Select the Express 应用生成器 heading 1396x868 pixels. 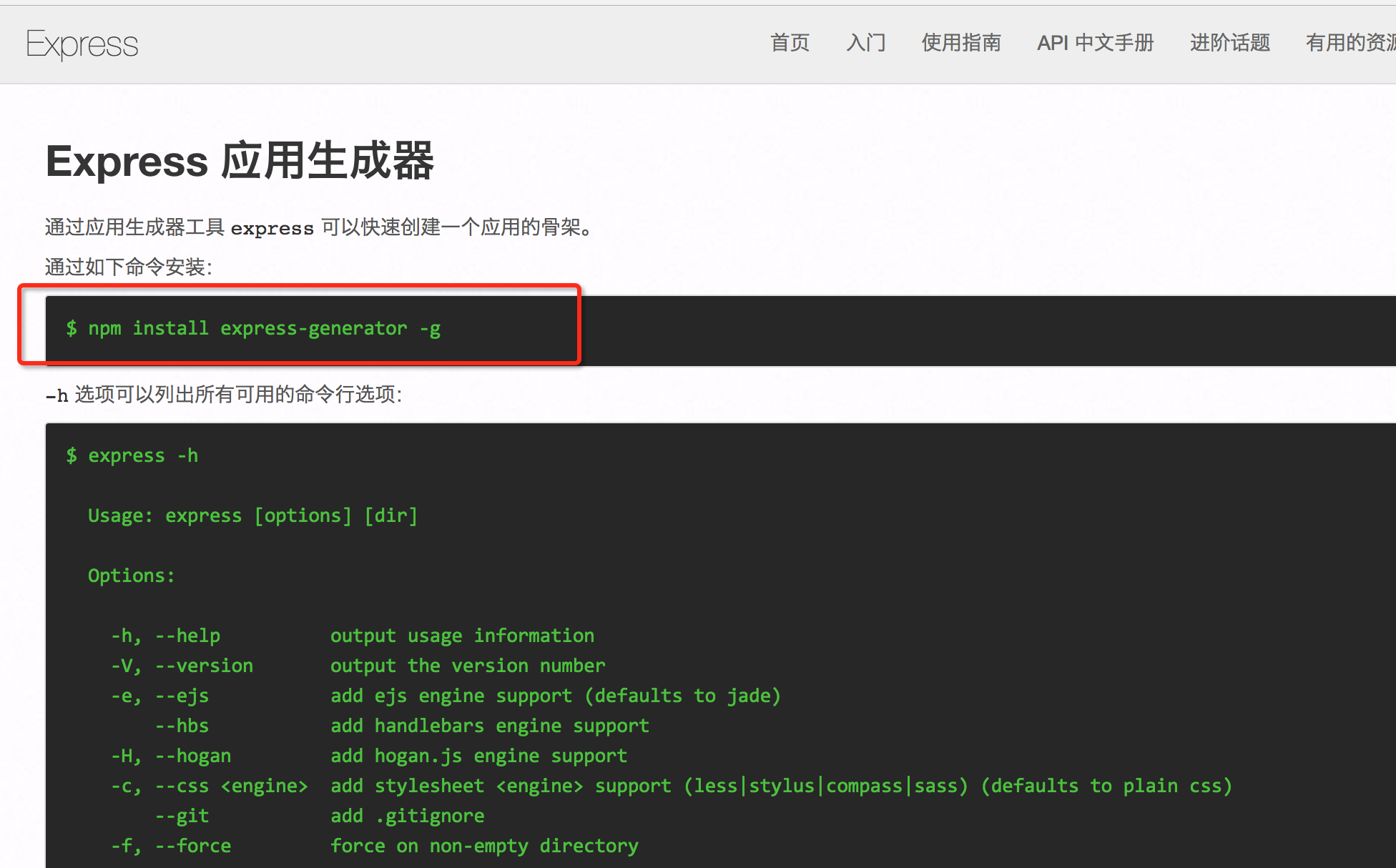tap(240, 161)
